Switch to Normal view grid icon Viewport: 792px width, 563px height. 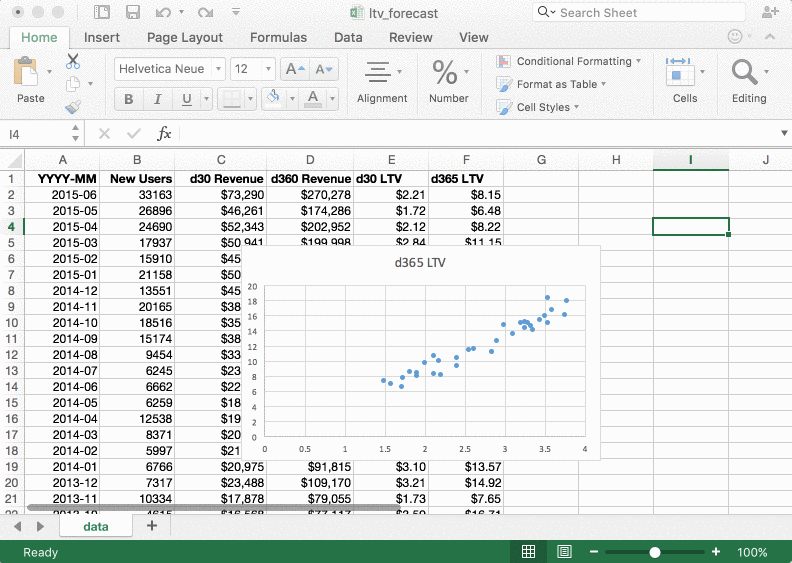coord(528,552)
